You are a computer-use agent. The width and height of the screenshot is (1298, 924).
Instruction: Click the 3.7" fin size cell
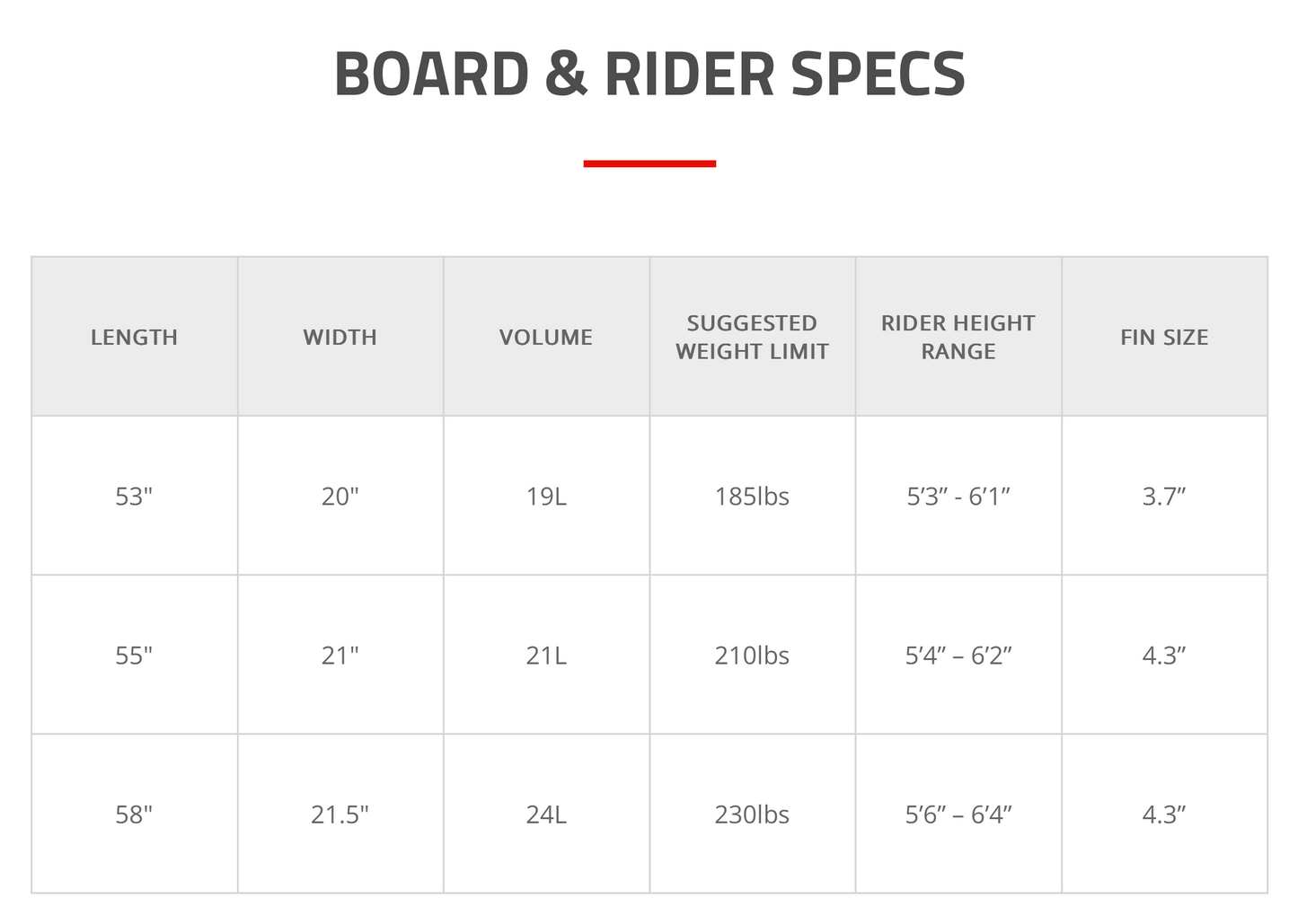[x=1164, y=497]
